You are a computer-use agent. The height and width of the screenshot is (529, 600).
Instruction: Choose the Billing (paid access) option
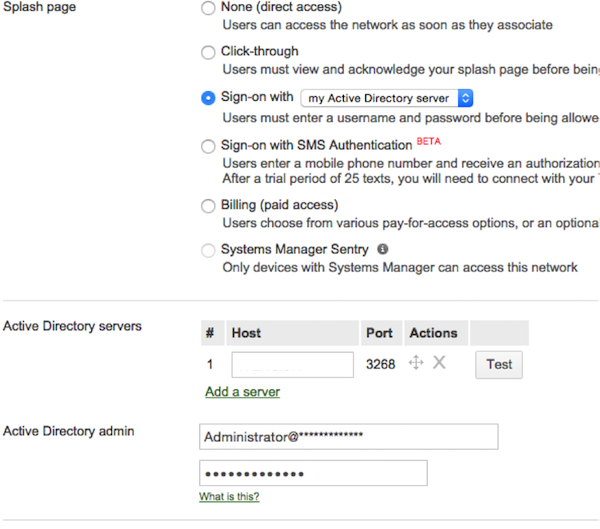(208, 206)
